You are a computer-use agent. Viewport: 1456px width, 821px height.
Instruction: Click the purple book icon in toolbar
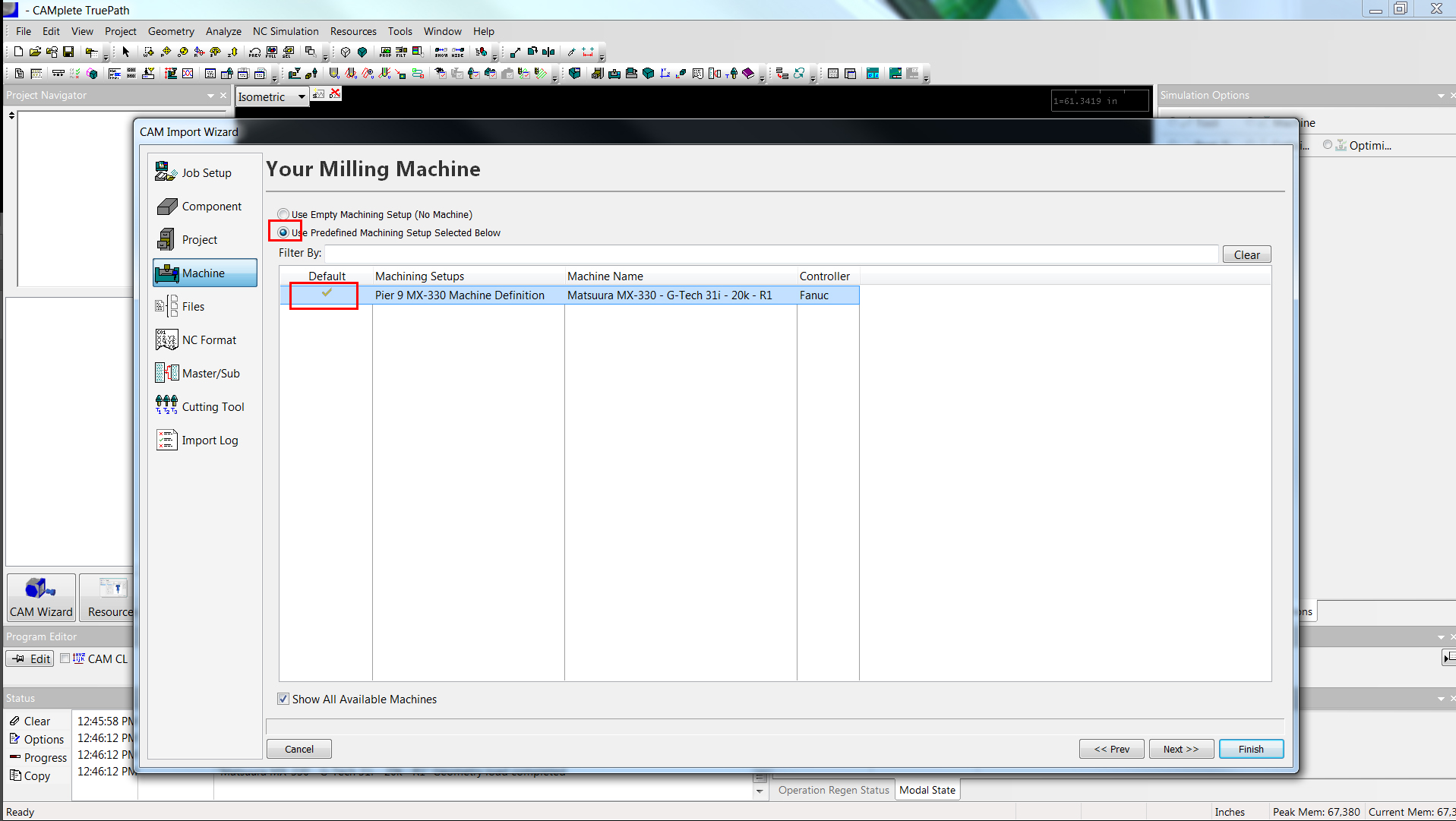[748, 74]
